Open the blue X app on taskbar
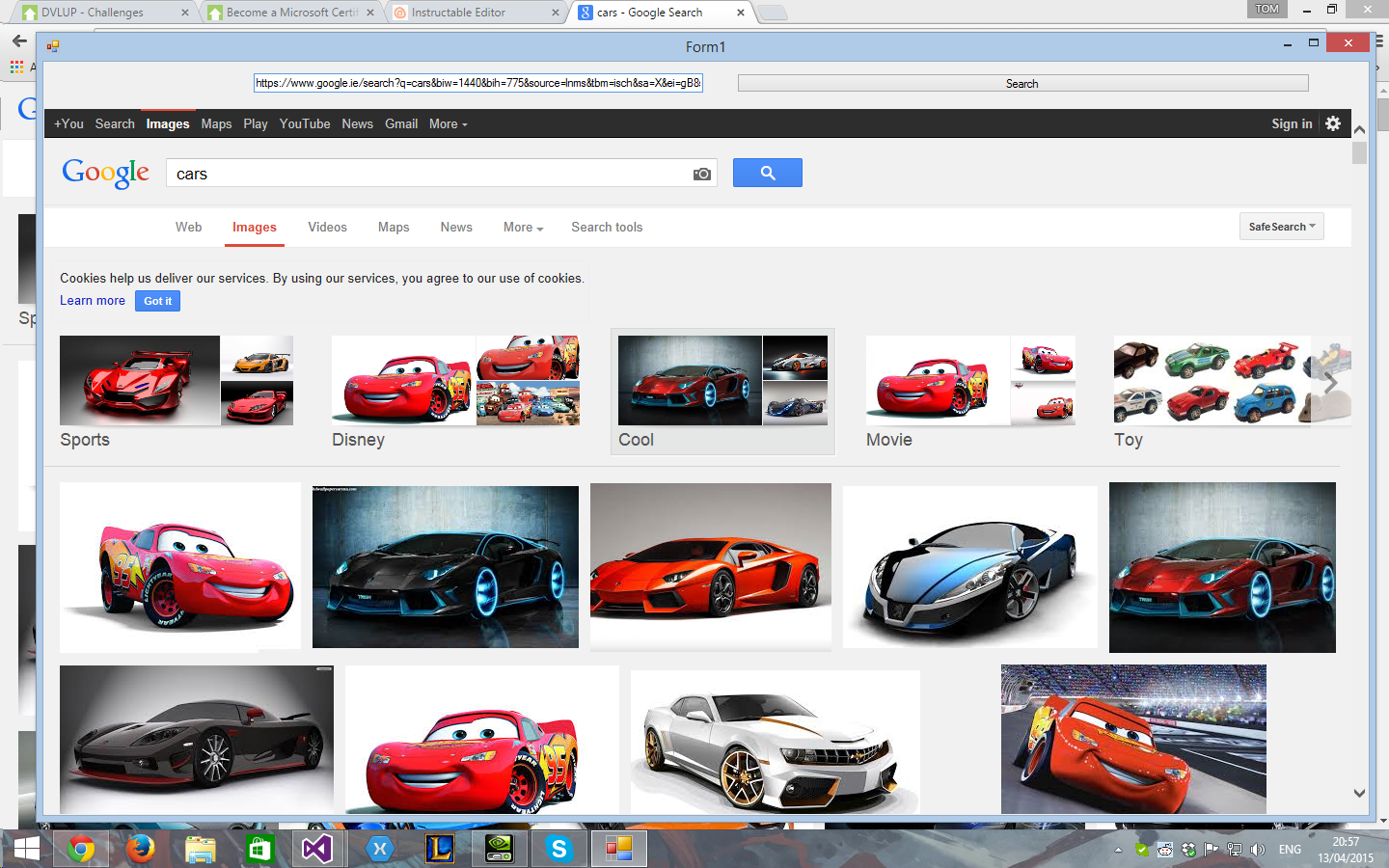The width and height of the screenshot is (1389, 868). click(x=380, y=849)
